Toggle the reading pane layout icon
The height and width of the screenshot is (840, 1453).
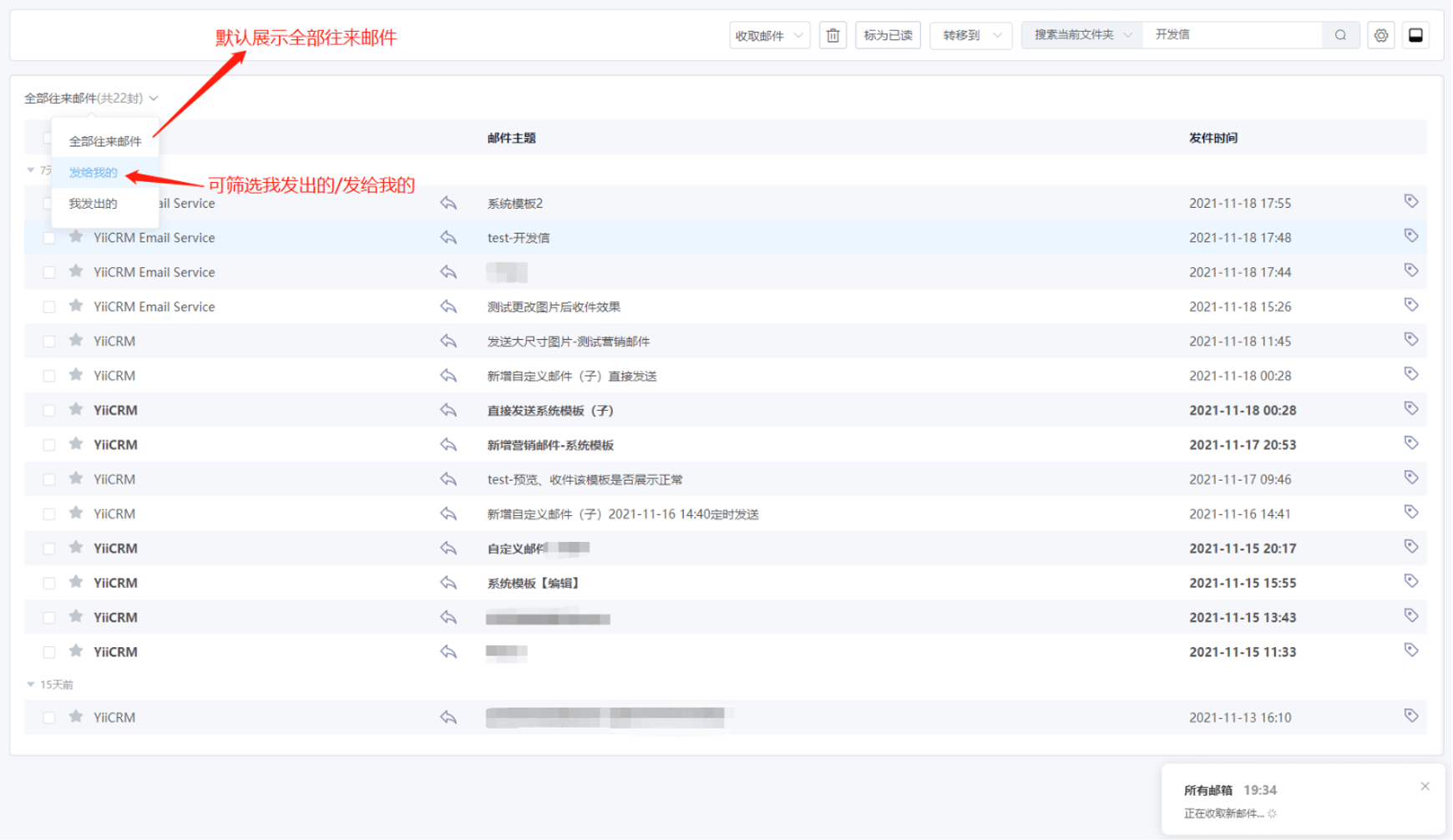pyautogui.click(x=1415, y=35)
